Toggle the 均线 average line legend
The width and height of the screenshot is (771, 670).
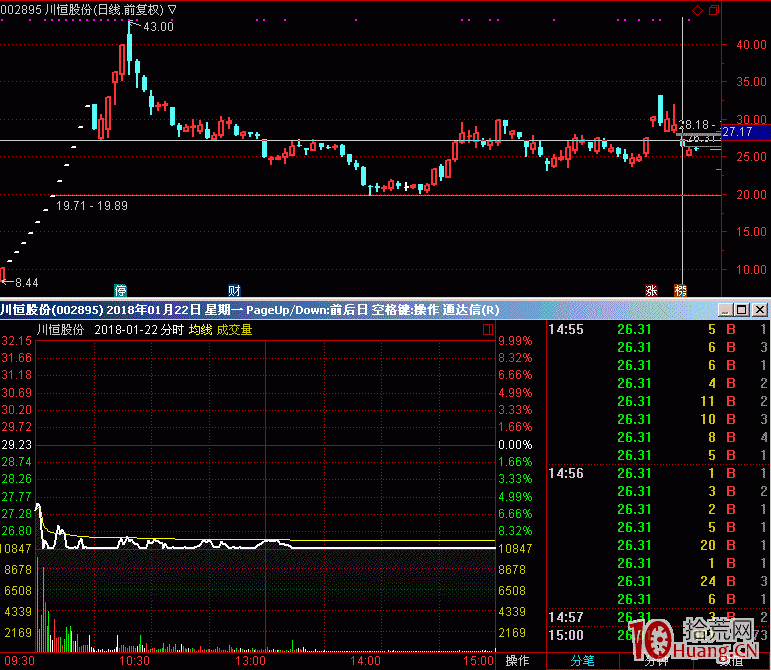[200, 330]
